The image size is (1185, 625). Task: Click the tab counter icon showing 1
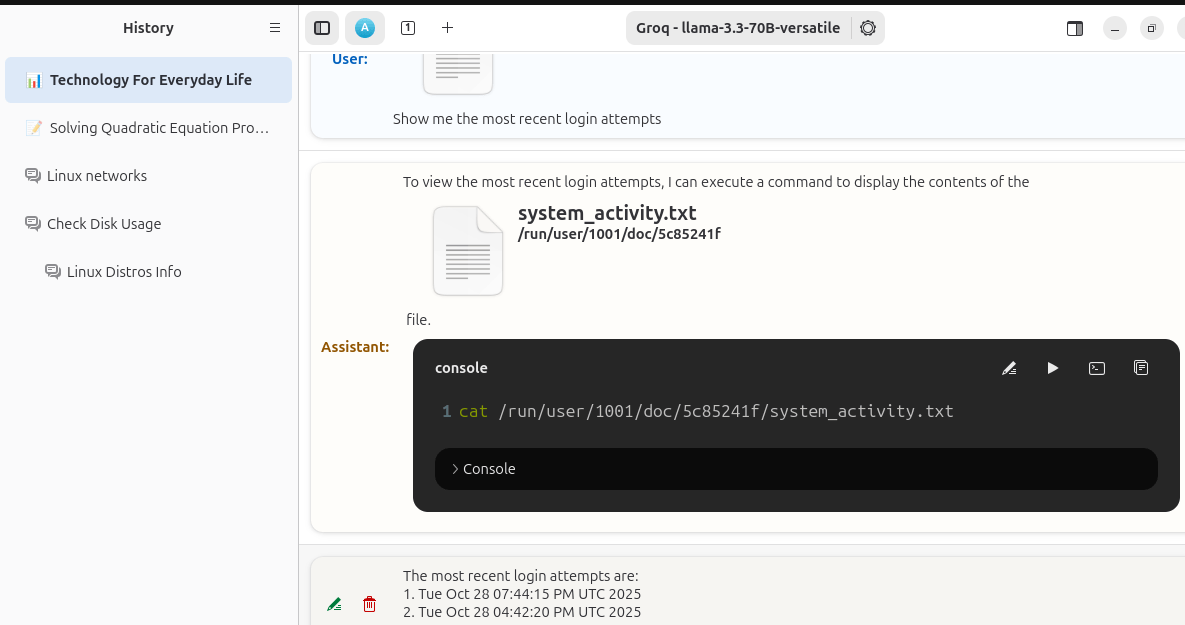pyautogui.click(x=408, y=28)
